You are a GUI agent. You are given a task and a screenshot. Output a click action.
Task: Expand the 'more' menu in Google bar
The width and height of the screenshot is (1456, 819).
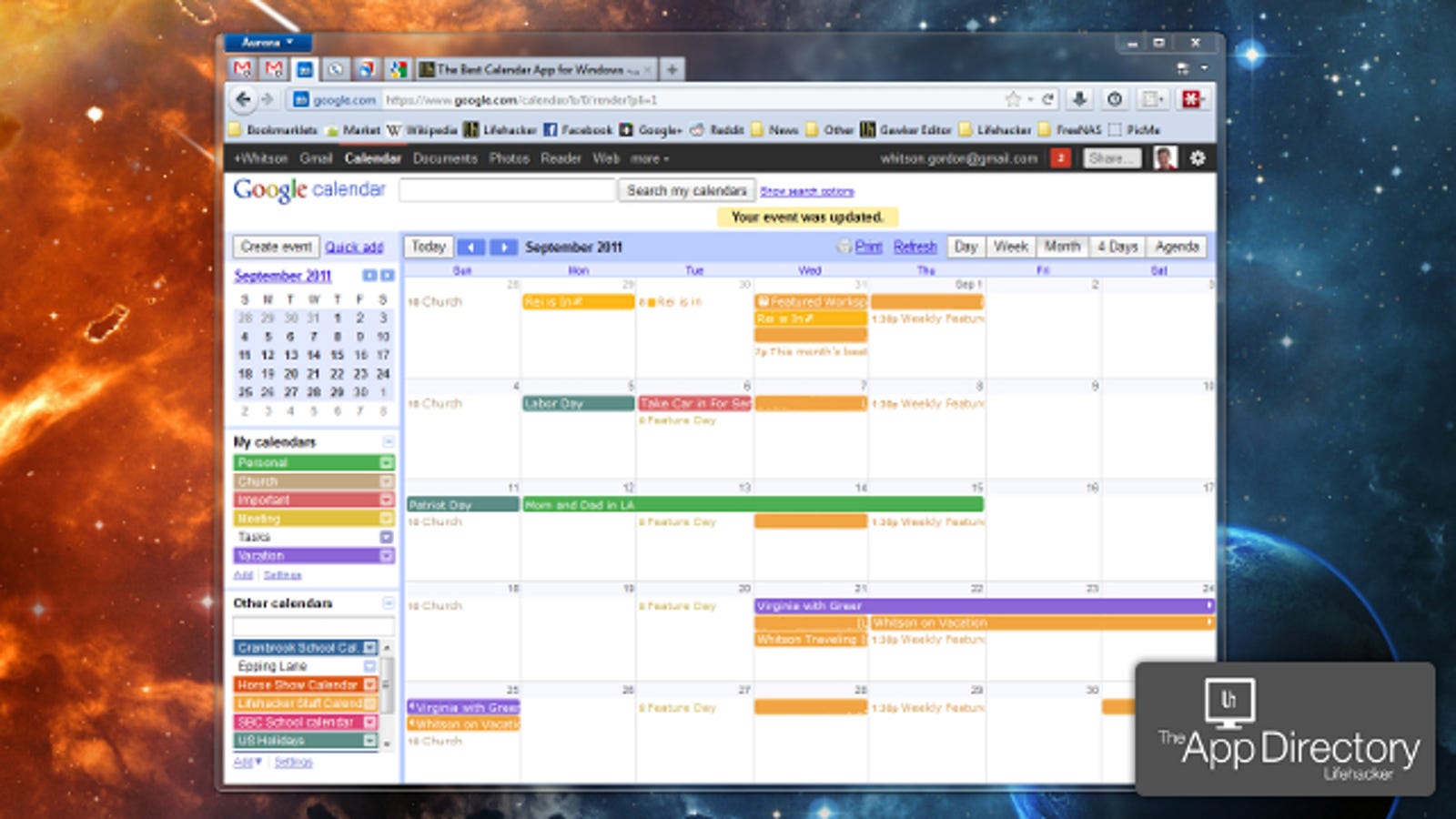650,158
